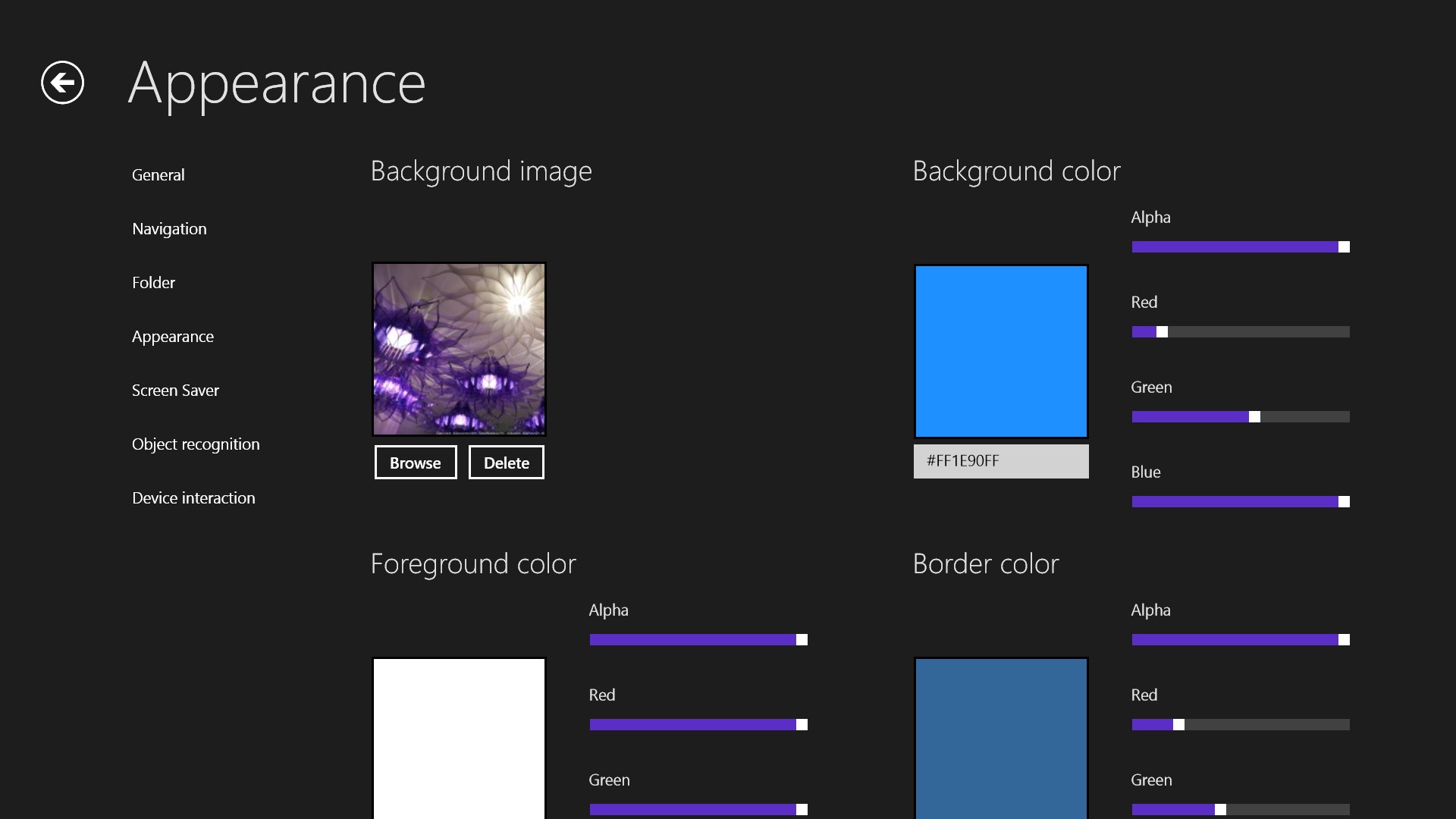Click the Background color Blue slider

coord(1241,502)
